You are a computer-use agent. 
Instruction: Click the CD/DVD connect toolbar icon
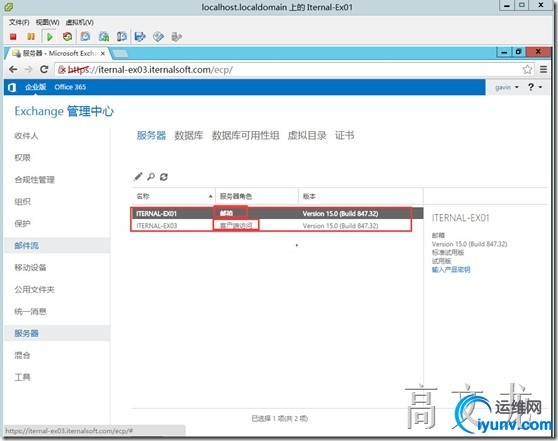158,37
